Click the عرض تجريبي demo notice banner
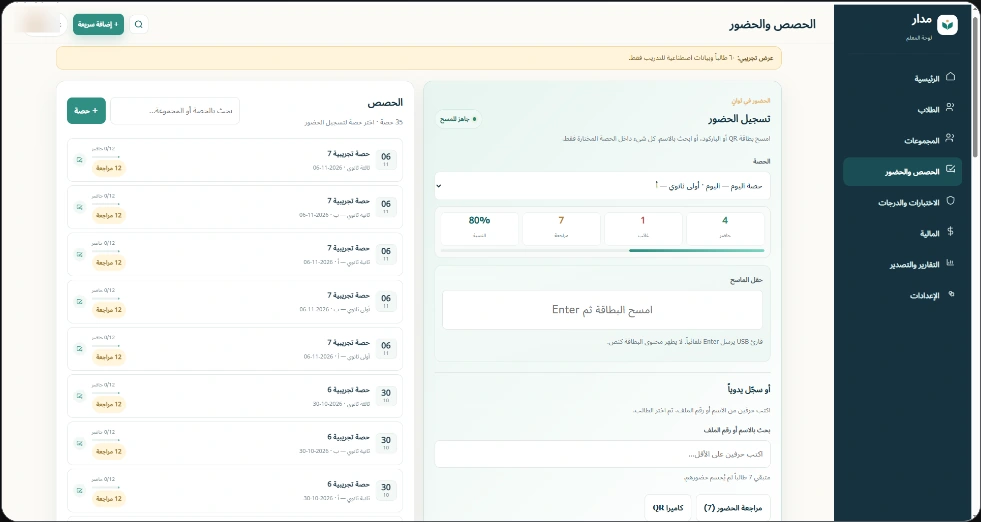 419,58
